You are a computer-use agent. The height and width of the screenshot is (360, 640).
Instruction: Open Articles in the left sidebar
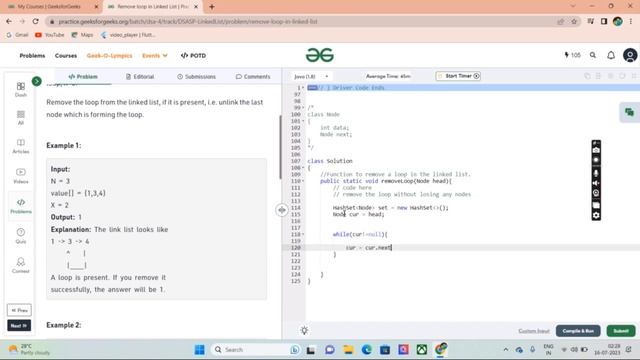(x=20, y=146)
